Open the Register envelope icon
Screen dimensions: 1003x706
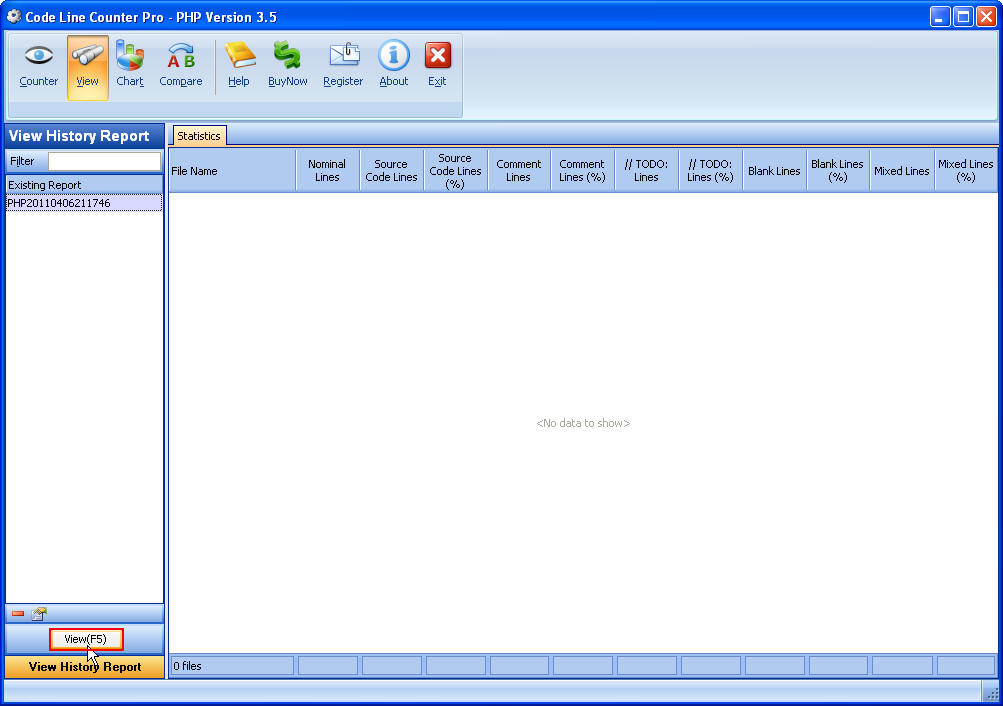pyautogui.click(x=342, y=65)
